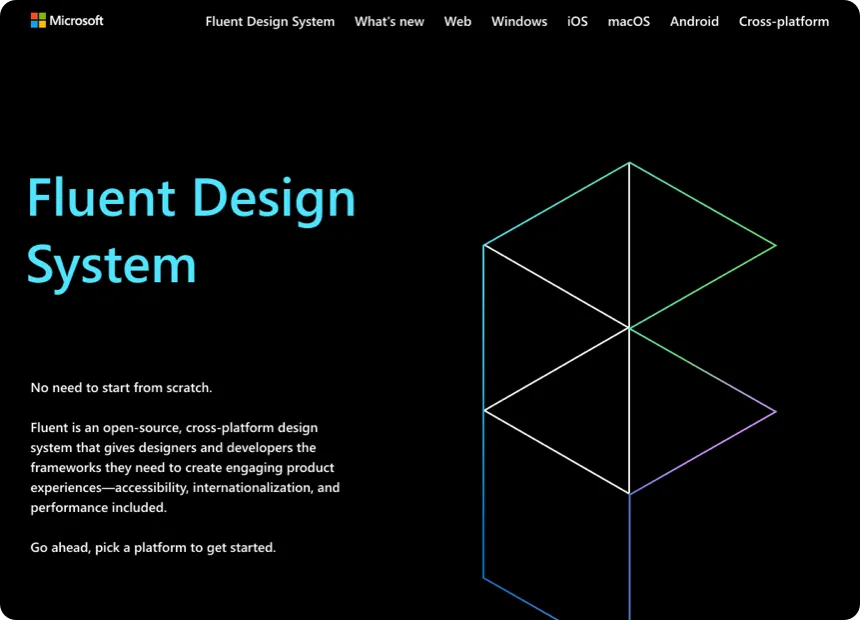Click 'No need to start from scratch.' text
Viewport: 860px width, 620px height.
pyautogui.click(x=121, y=387)
